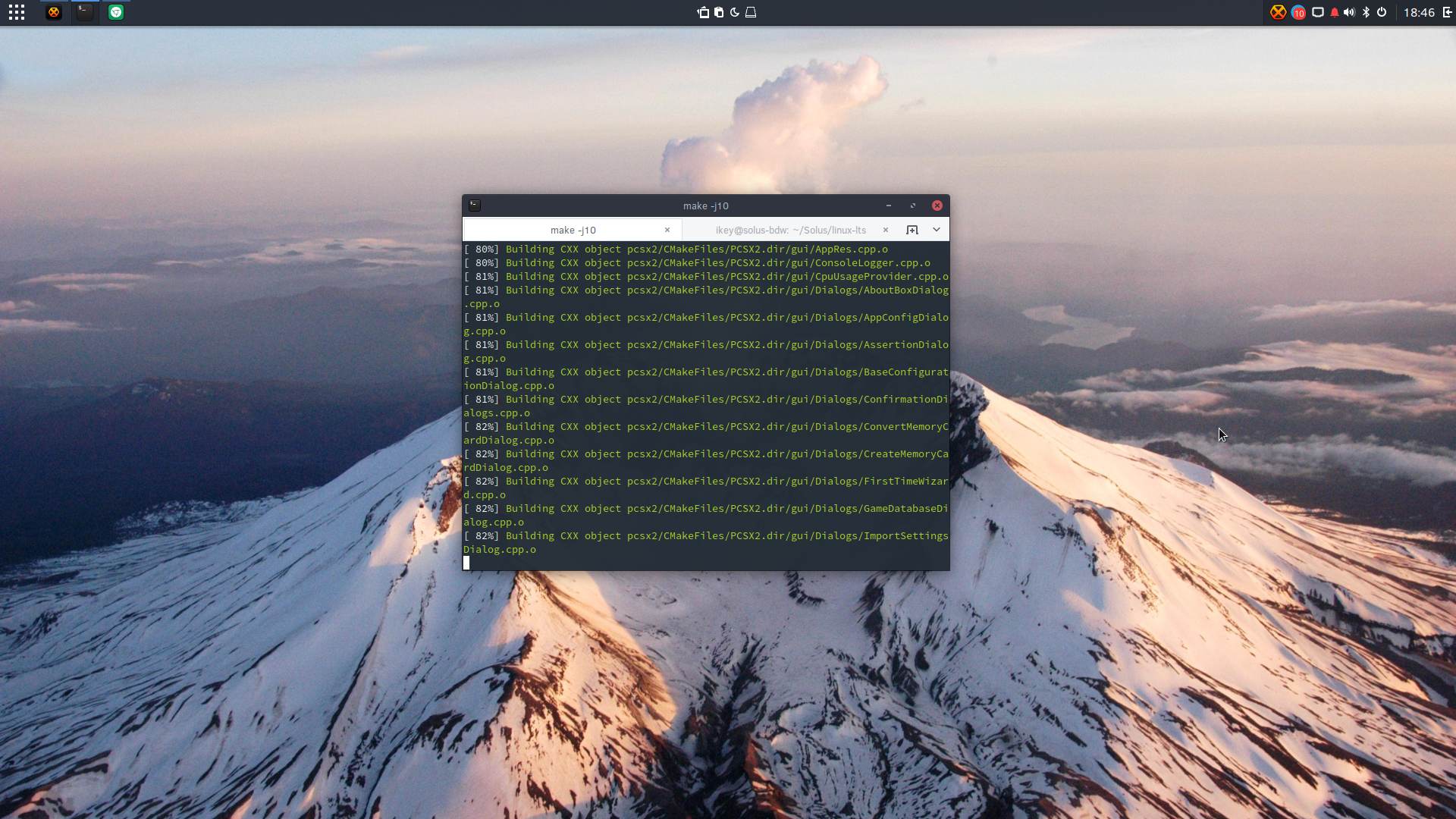
Task: Click the ConsoleLogger.cpp.o build line
Action: click(x=697, y=262)
